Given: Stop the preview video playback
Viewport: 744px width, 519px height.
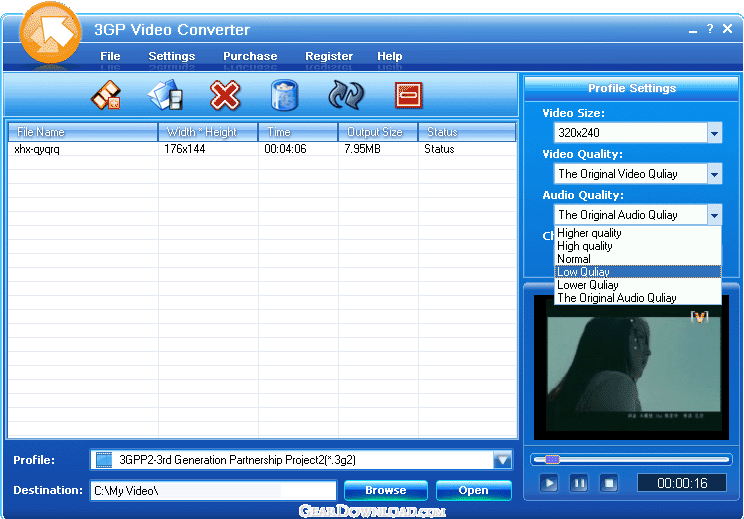Looking at the screenshot, I should [x=609, y=483].
